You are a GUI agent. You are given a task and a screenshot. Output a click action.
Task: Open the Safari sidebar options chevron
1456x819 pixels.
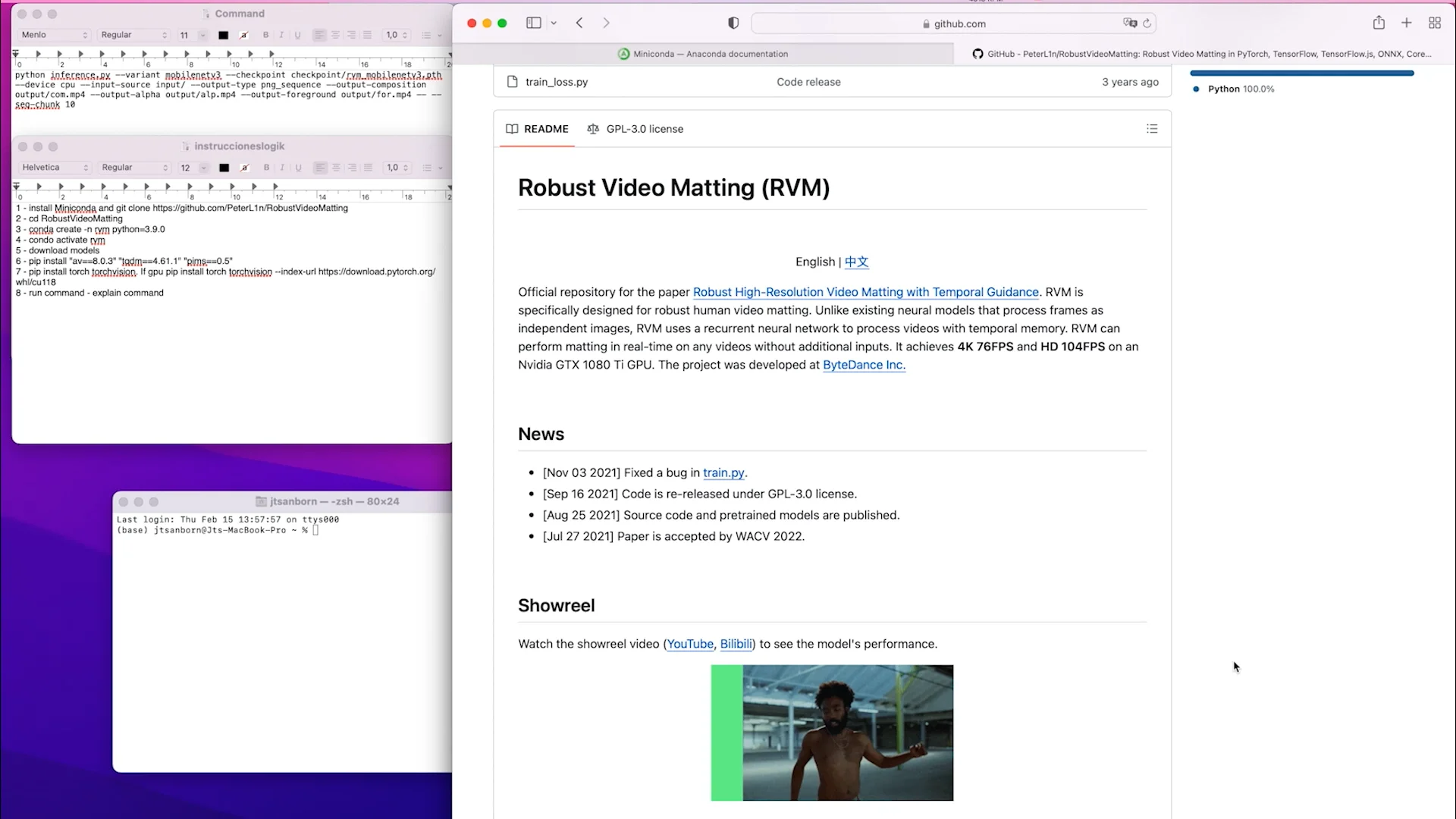click(554, 23)
